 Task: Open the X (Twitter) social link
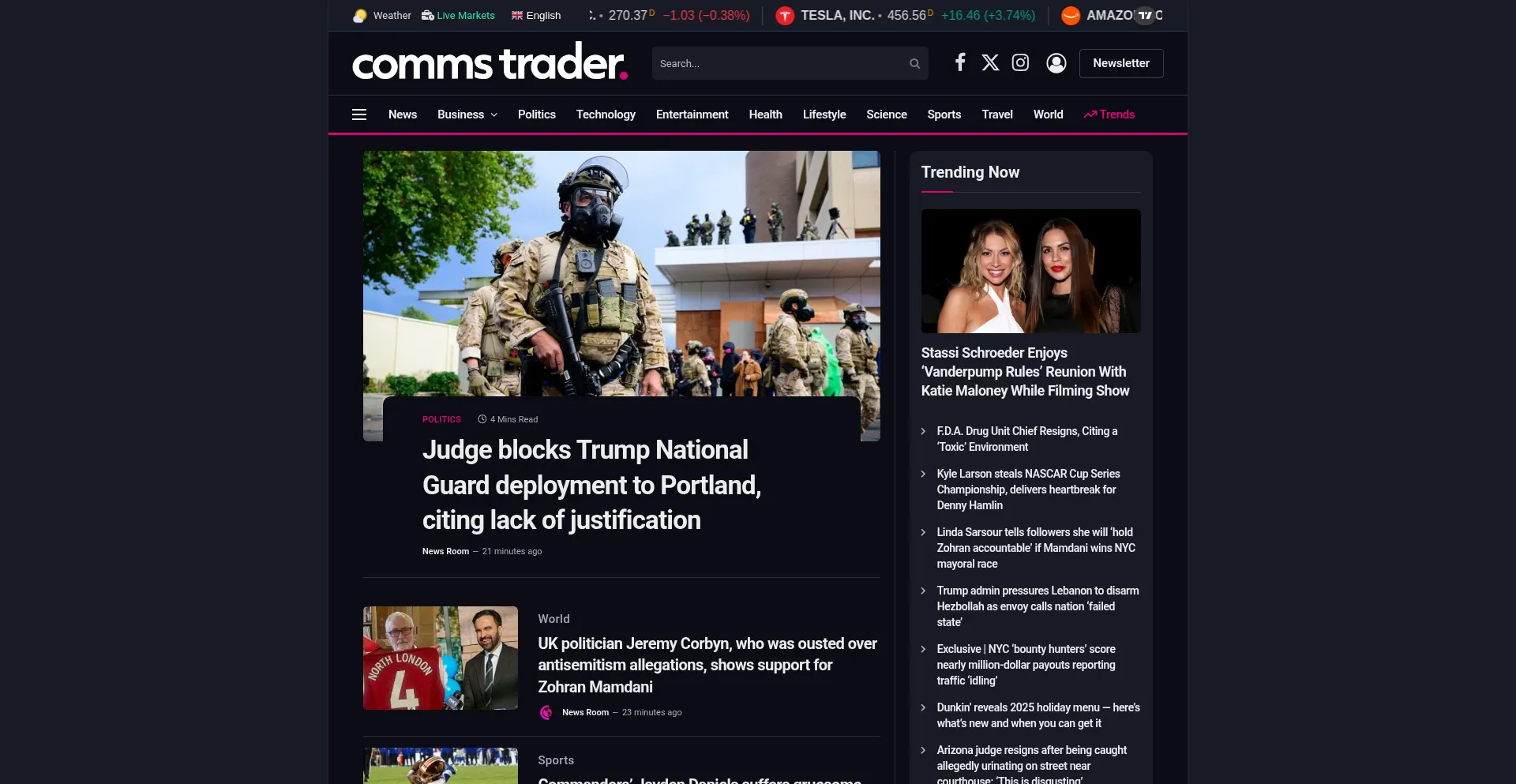point(990,62)
